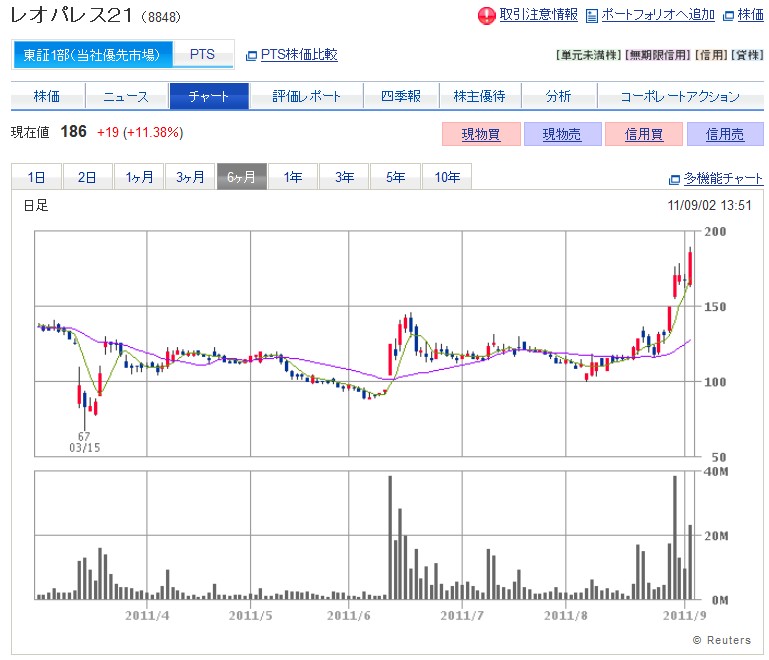Select 10年 chart period

point(447,177)
